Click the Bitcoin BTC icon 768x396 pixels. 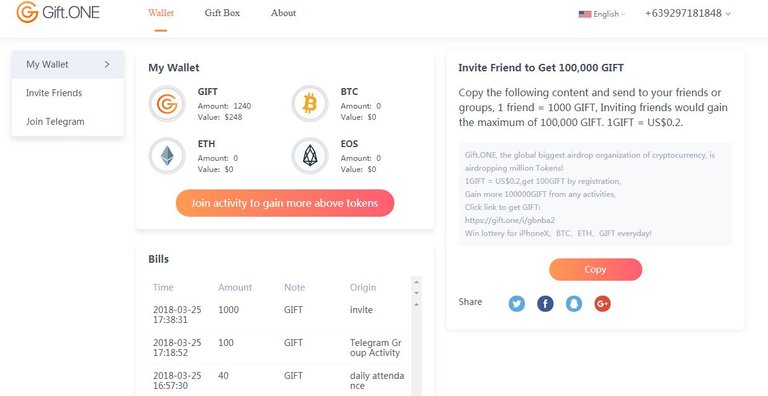[310, 103]
